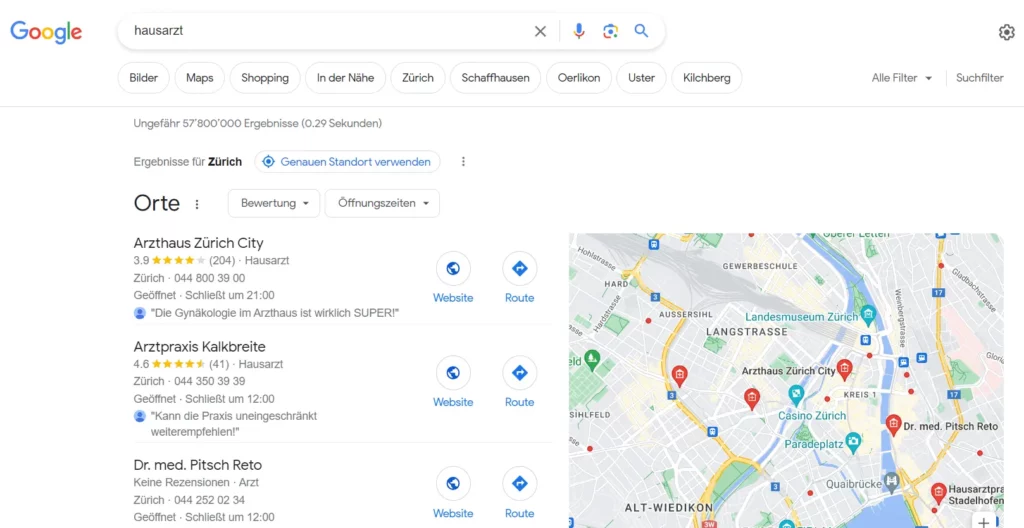
Task: Click 'Geöffnet · Schließt um 21:00' text
Action: pyautogui.click(x=204, y=295)
